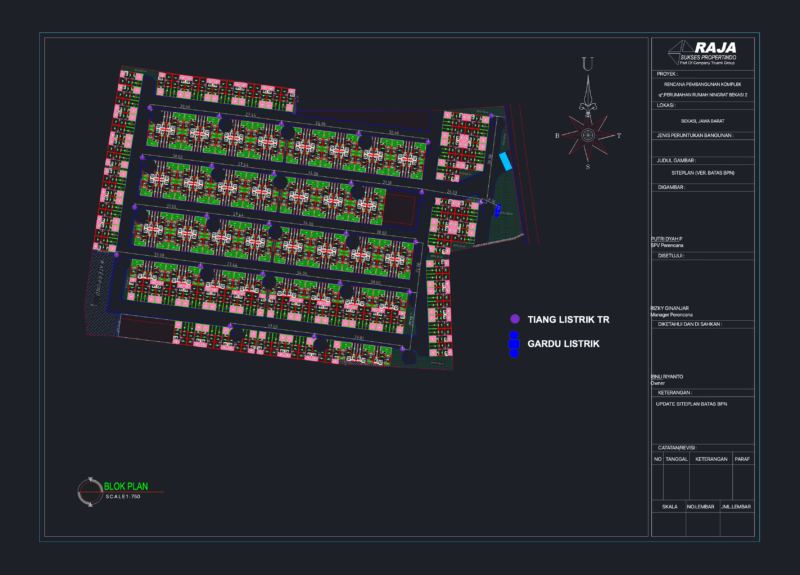Click the blue Gardu Listrik legend symbol

[514, 344]
